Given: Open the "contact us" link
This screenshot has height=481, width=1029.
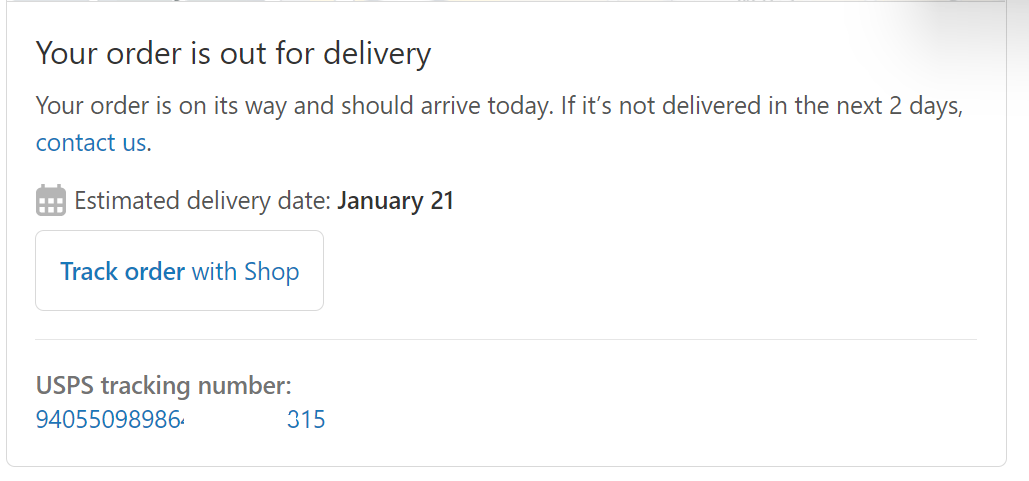Looking at the screenshot, I should (x=91, y=142).
